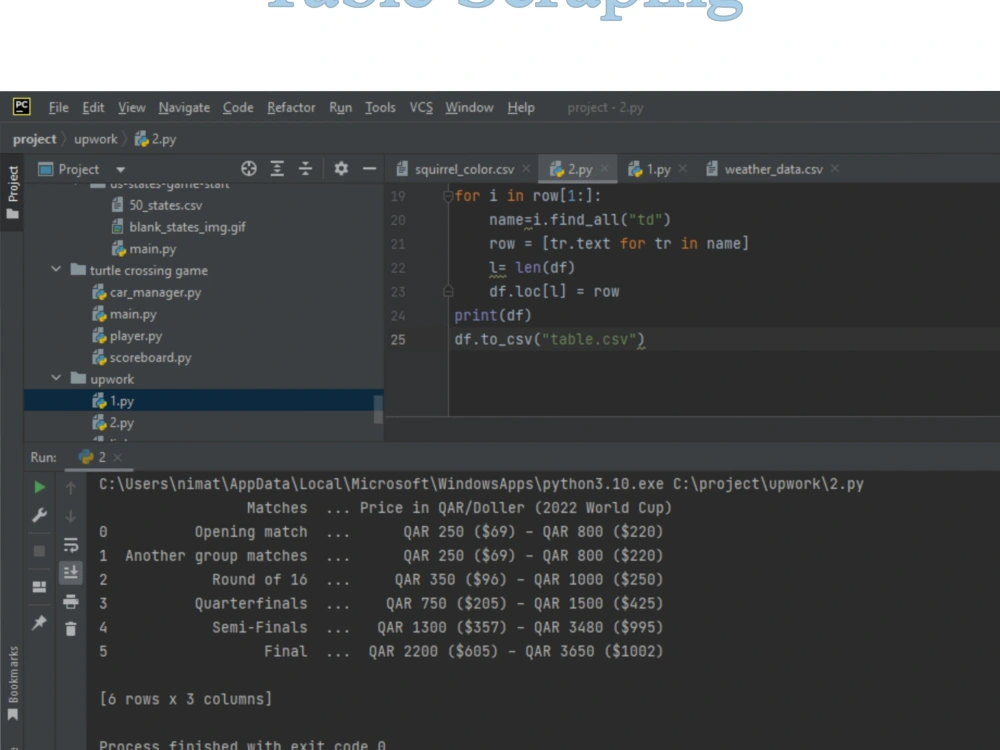Click the 2.py breadcrumb
1000x750 pixels.
156,139
